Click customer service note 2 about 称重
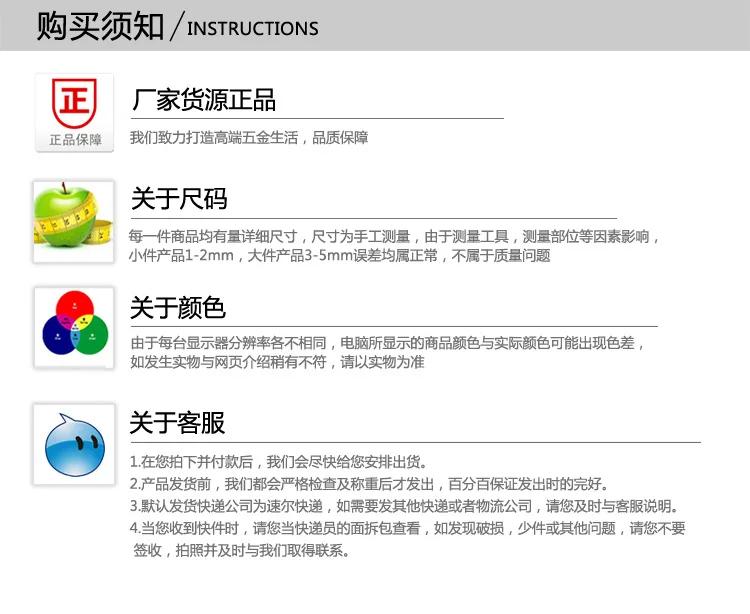The image size is (750, 614). (369, 484)
